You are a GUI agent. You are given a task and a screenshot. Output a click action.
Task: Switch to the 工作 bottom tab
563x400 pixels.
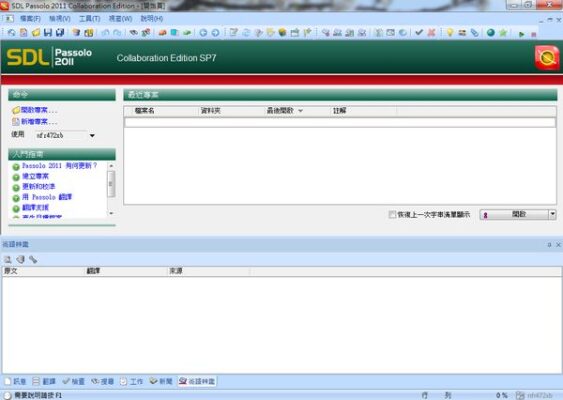[x=131, y=381]
